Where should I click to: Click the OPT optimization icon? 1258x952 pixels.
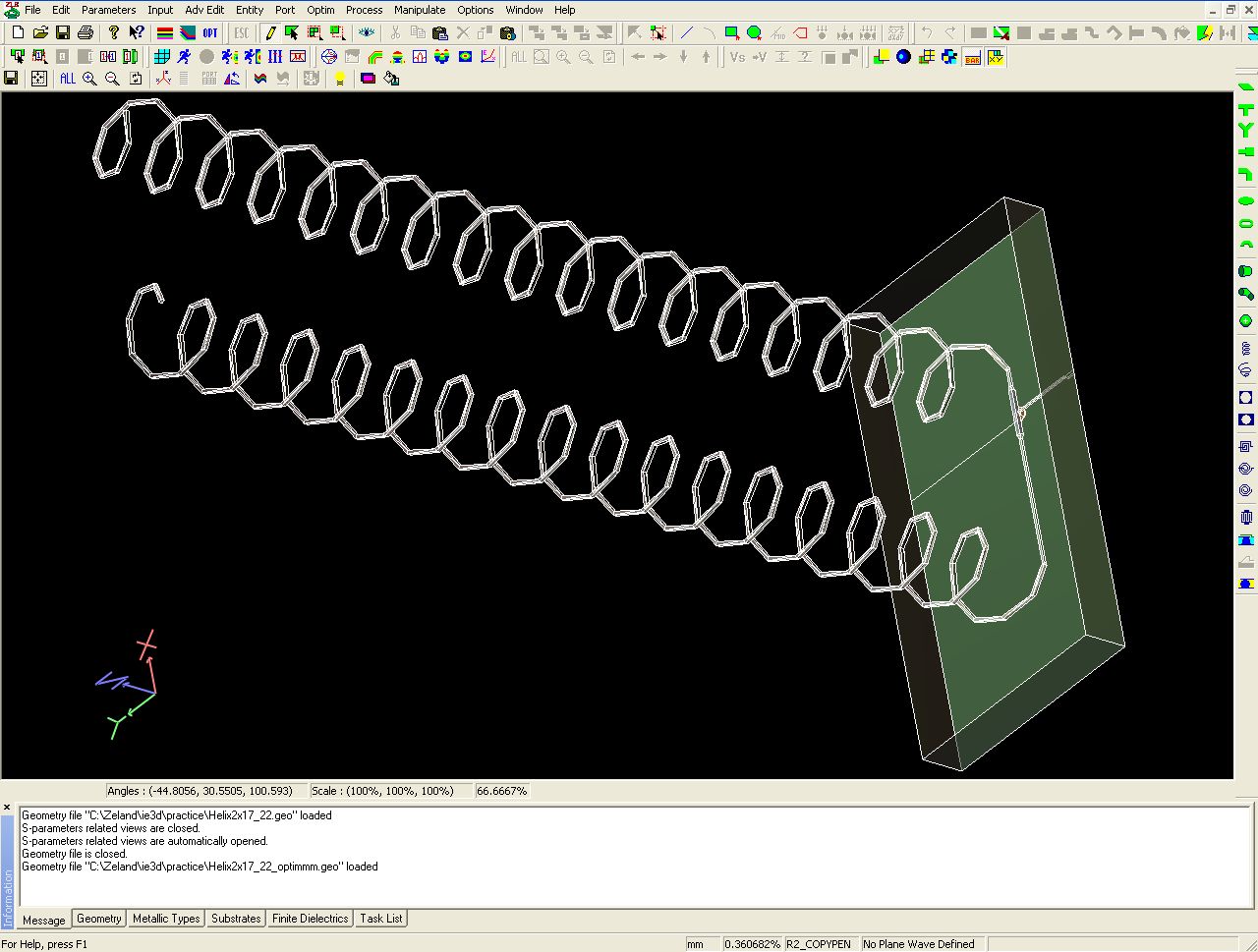tap(210, 33)
